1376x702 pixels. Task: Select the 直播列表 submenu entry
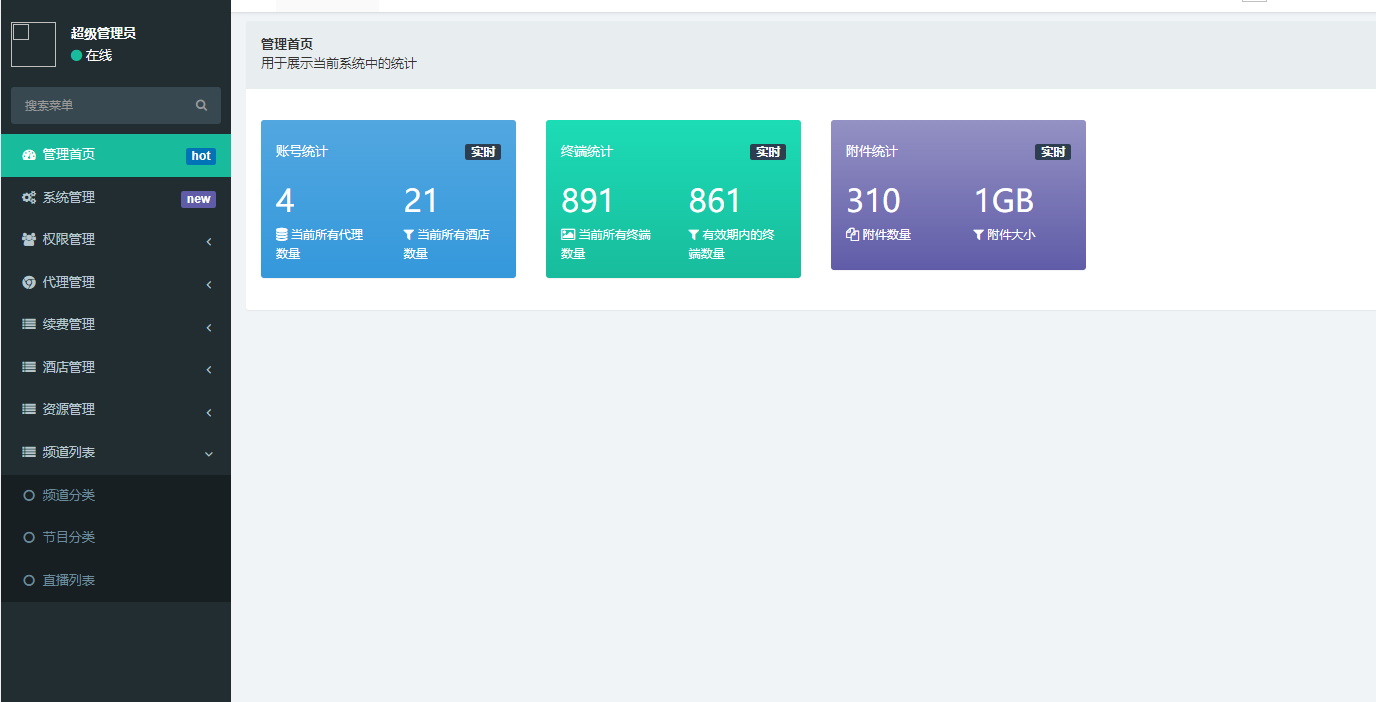[68, 580]
